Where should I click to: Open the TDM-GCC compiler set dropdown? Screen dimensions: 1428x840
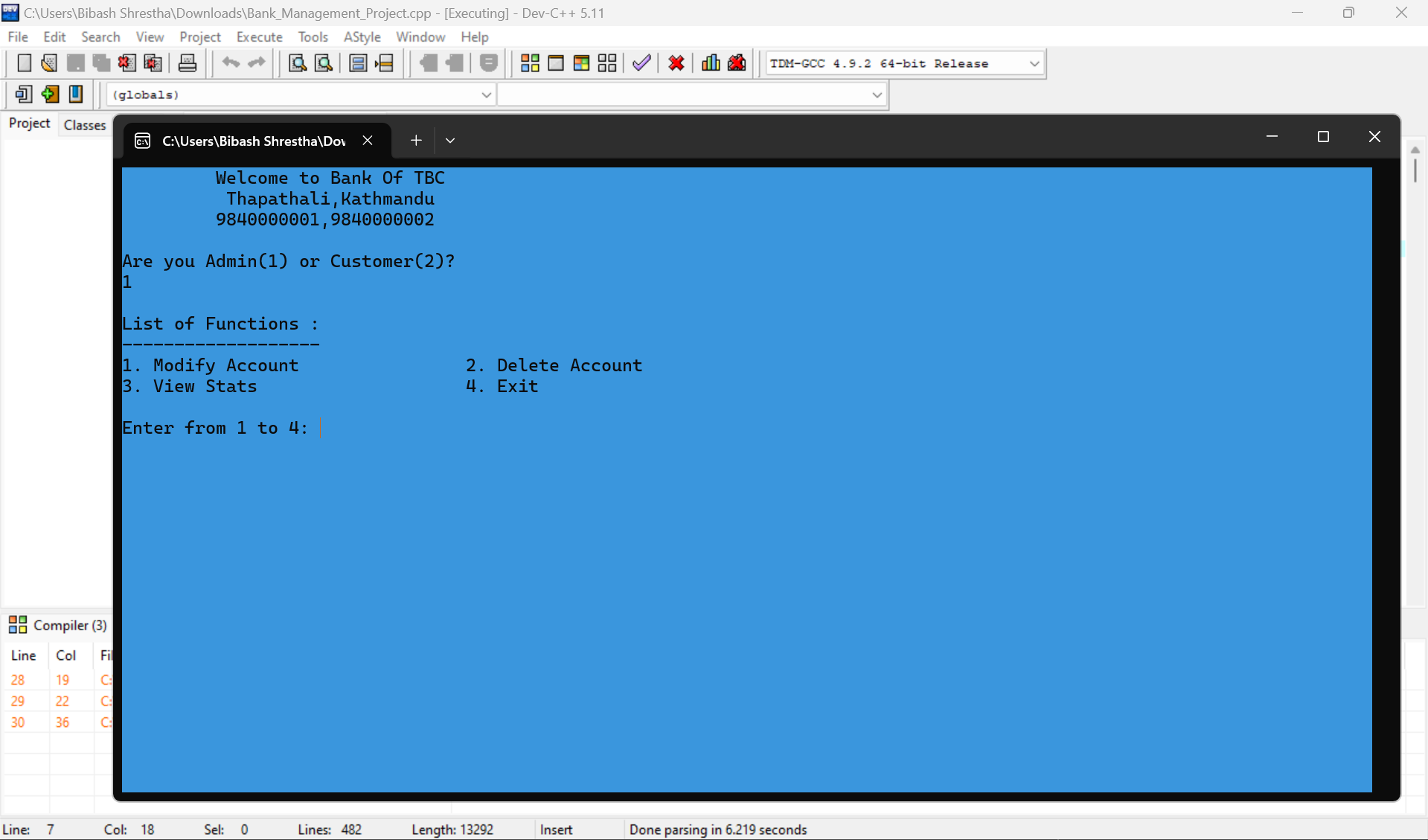point(1034,64)
